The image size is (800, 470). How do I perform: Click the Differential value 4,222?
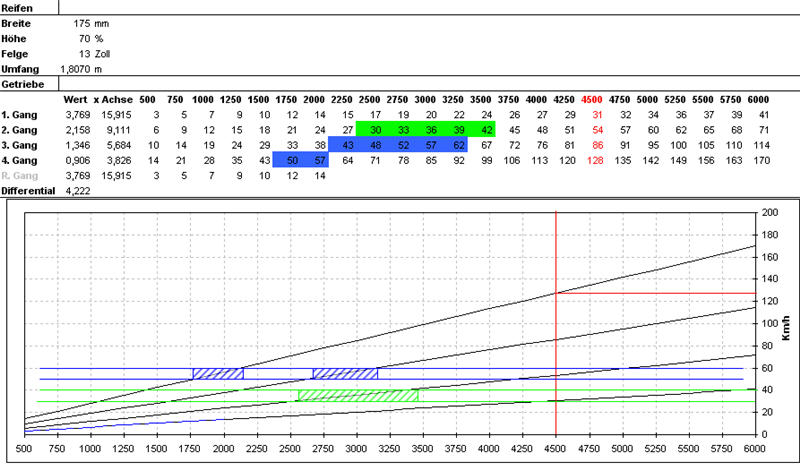tap(77, 190)
